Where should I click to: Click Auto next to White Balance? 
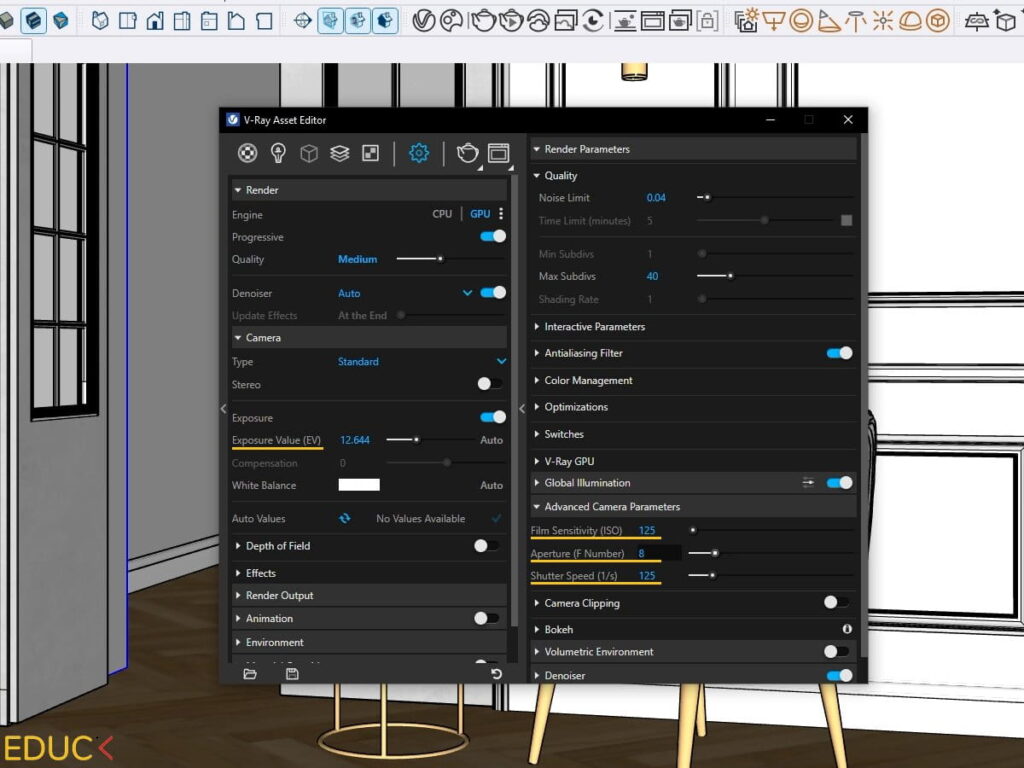click(491, 485)
